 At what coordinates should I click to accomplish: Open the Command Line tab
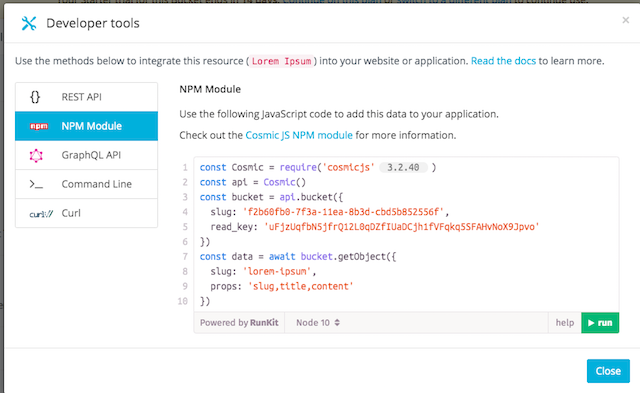pyautogui.click(x=87, y=184)
